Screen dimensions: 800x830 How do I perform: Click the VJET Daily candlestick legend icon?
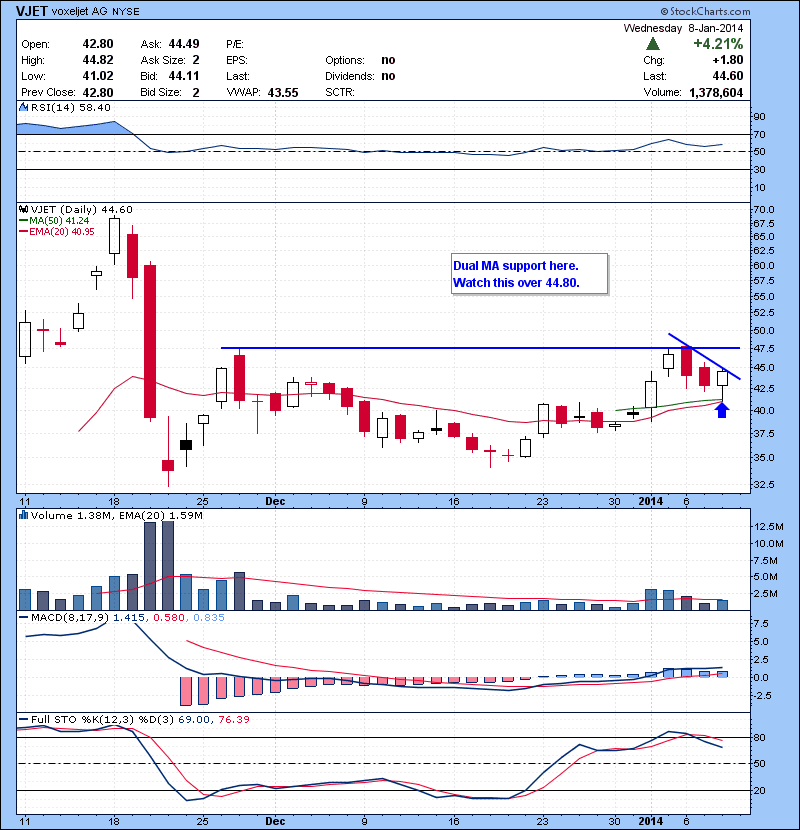23,210
